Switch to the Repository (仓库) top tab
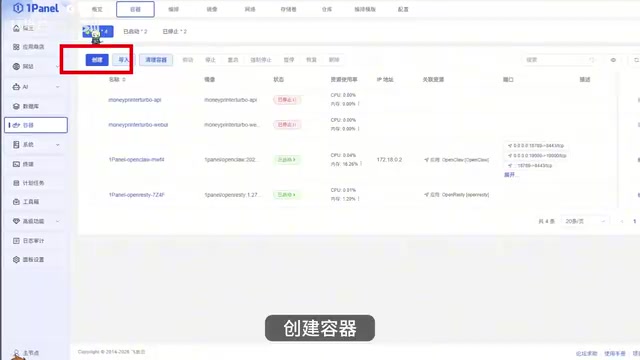This screenshot has width=640, height=360. (x=327, y=9)
